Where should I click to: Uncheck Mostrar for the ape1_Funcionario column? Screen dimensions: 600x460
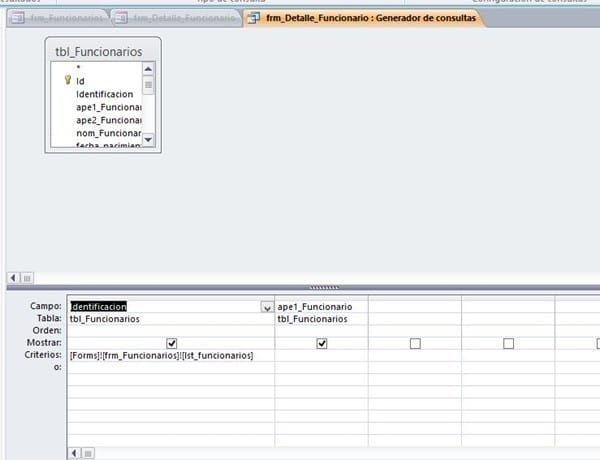[322, 343]
